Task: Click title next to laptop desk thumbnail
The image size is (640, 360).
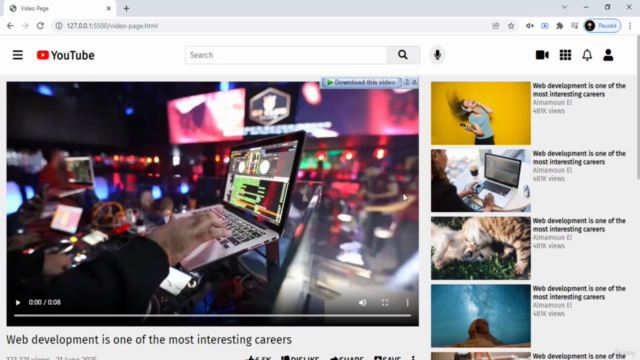Action: (x=579, y=158)
